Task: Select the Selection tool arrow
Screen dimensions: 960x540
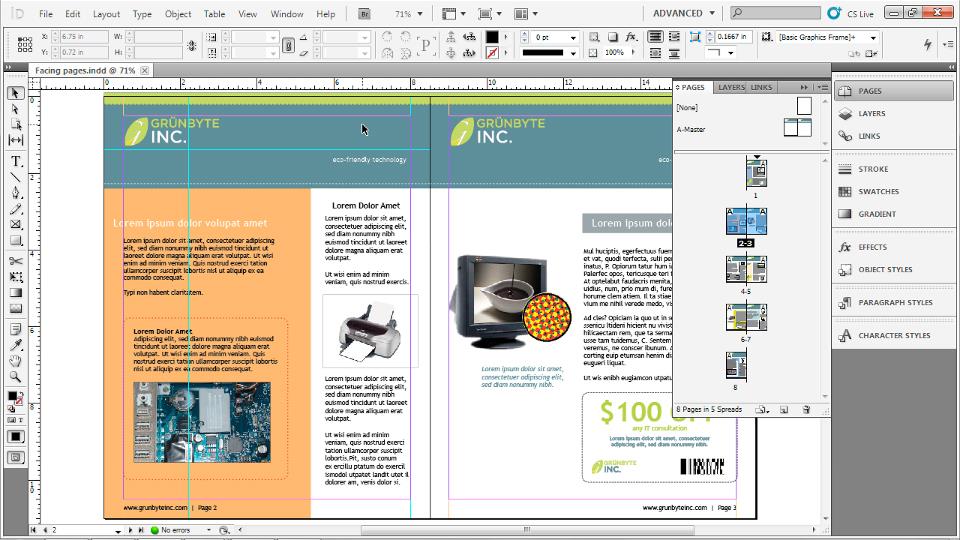Action: pyautogui.click(x=15, y=93)
